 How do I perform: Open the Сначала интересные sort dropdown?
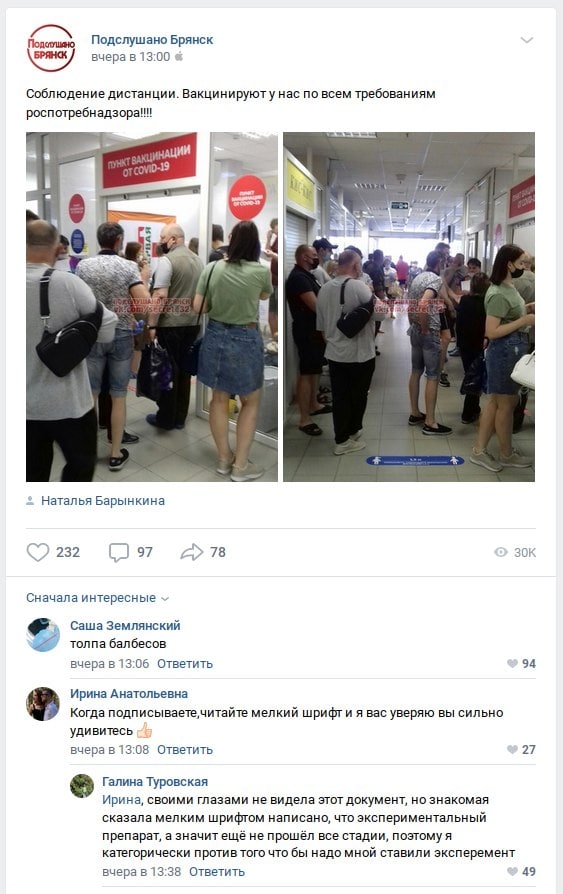(98, 598)
